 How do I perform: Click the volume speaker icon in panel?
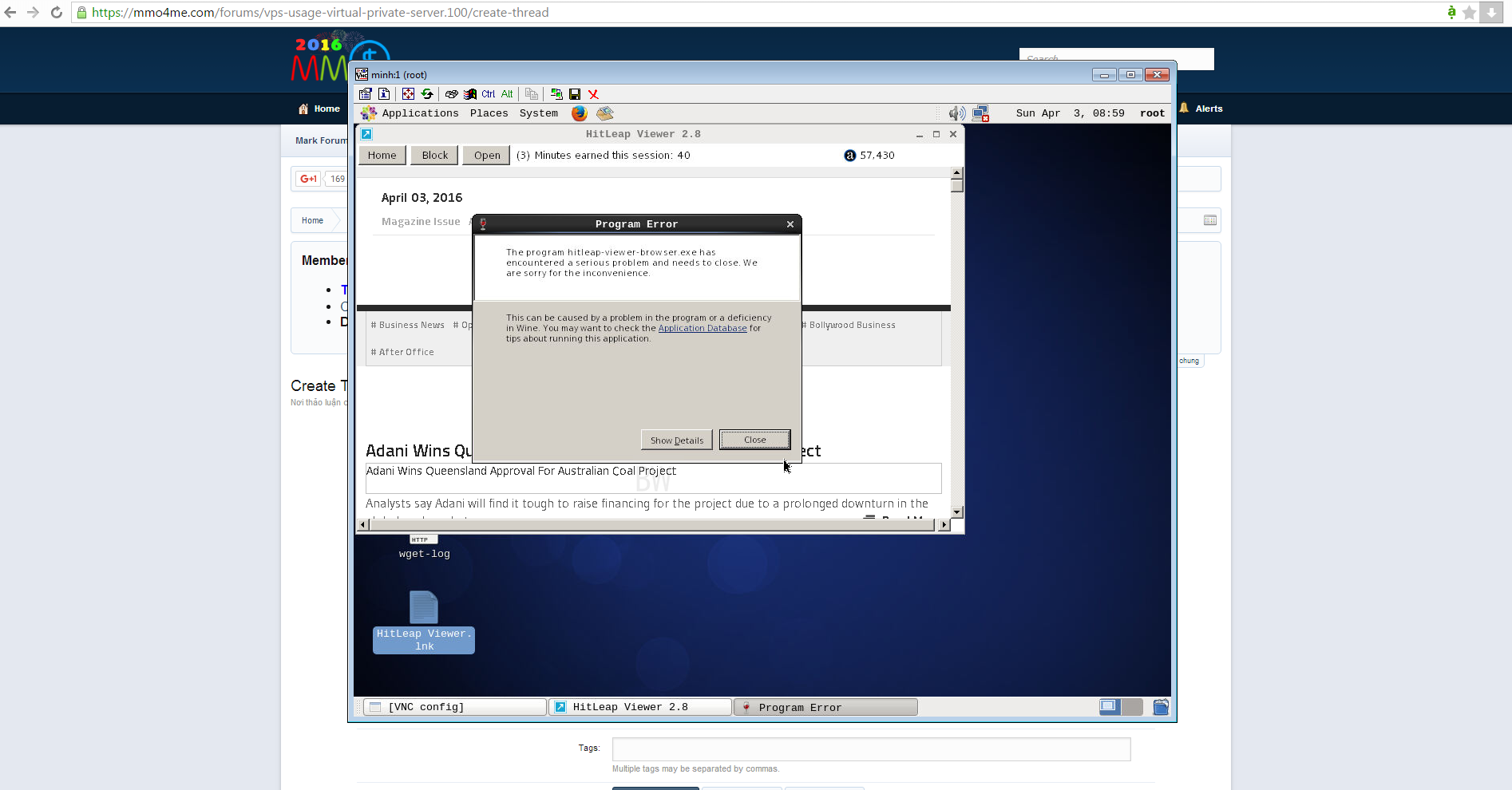(956, 113)
